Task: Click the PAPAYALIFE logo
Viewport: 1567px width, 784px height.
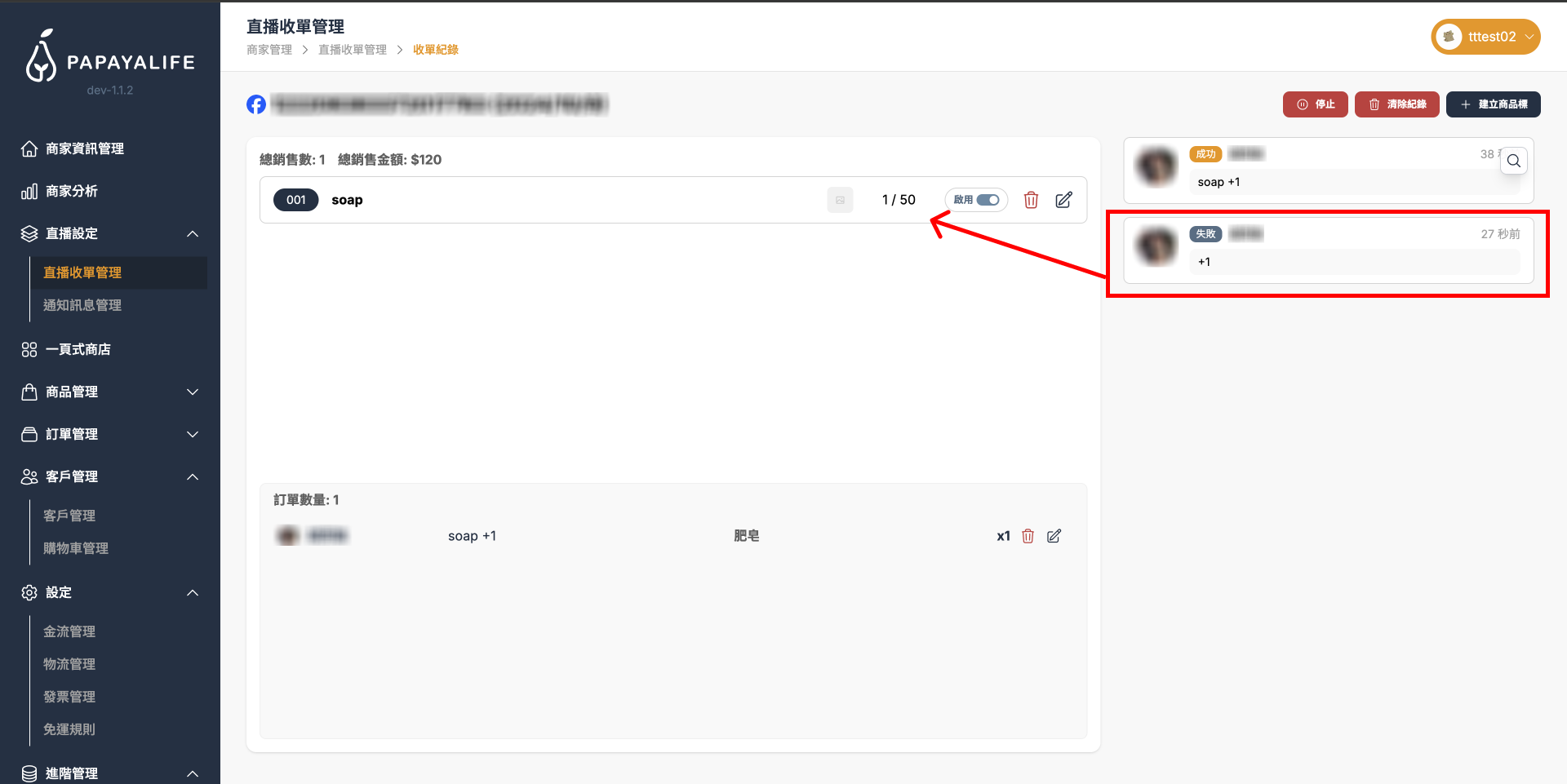Action: 110,59
